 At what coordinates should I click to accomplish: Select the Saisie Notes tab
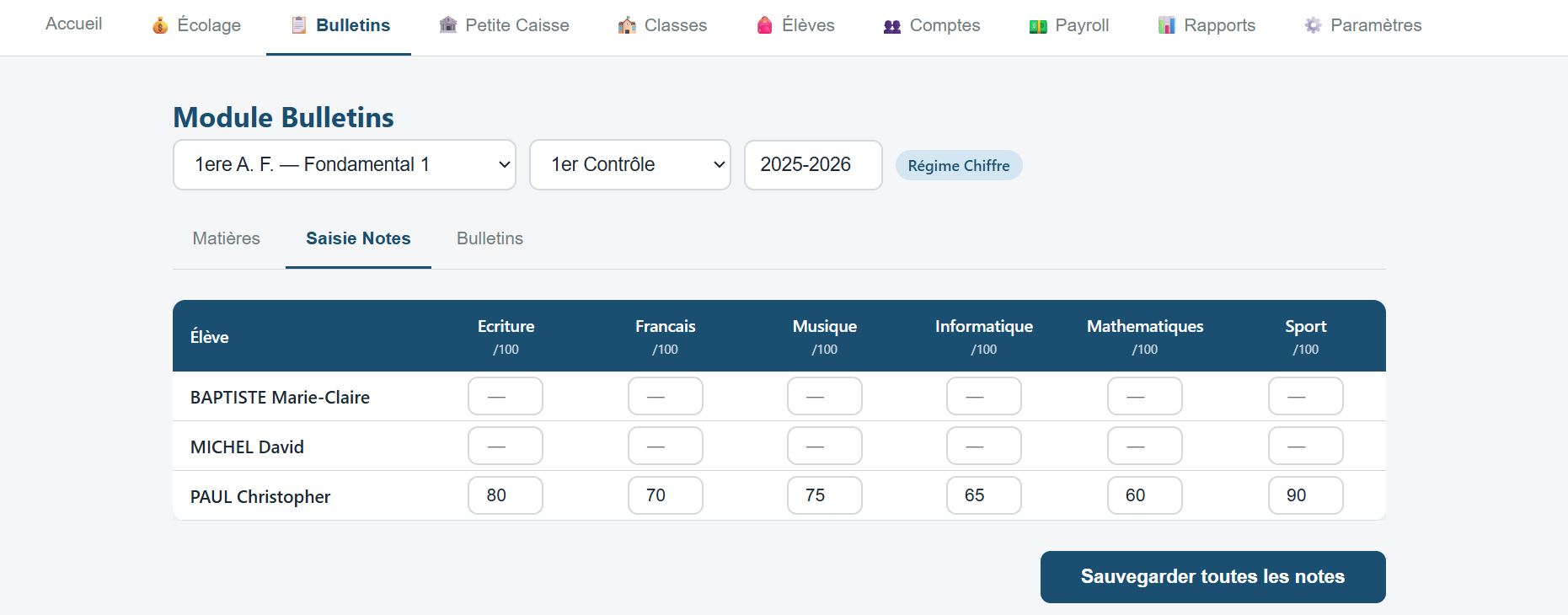358,238
